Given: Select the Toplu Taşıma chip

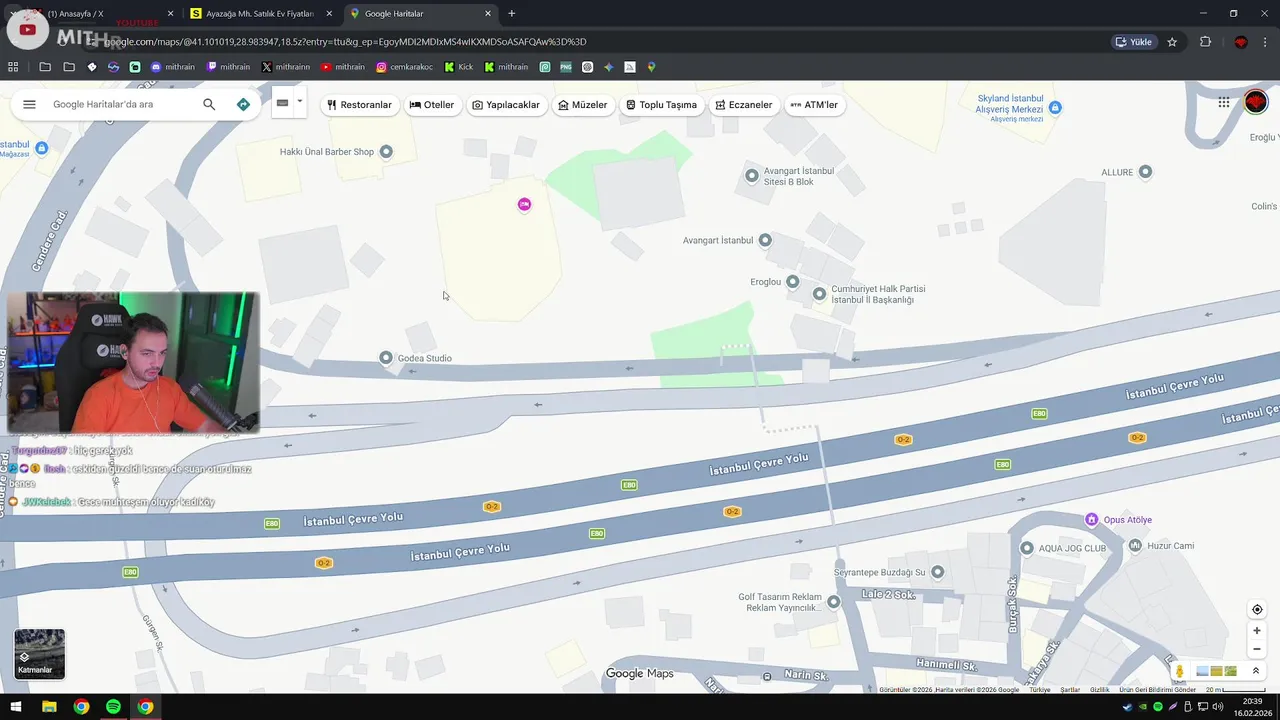Looking at the screenshot, I should coord(661,105).
